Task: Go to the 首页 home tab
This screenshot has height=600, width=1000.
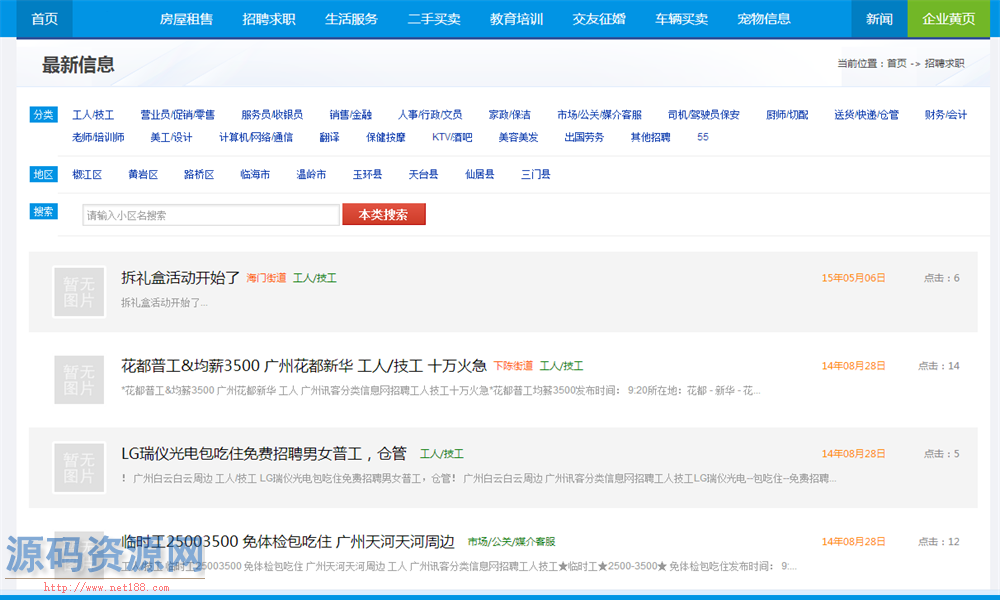Action: (45, 19)
